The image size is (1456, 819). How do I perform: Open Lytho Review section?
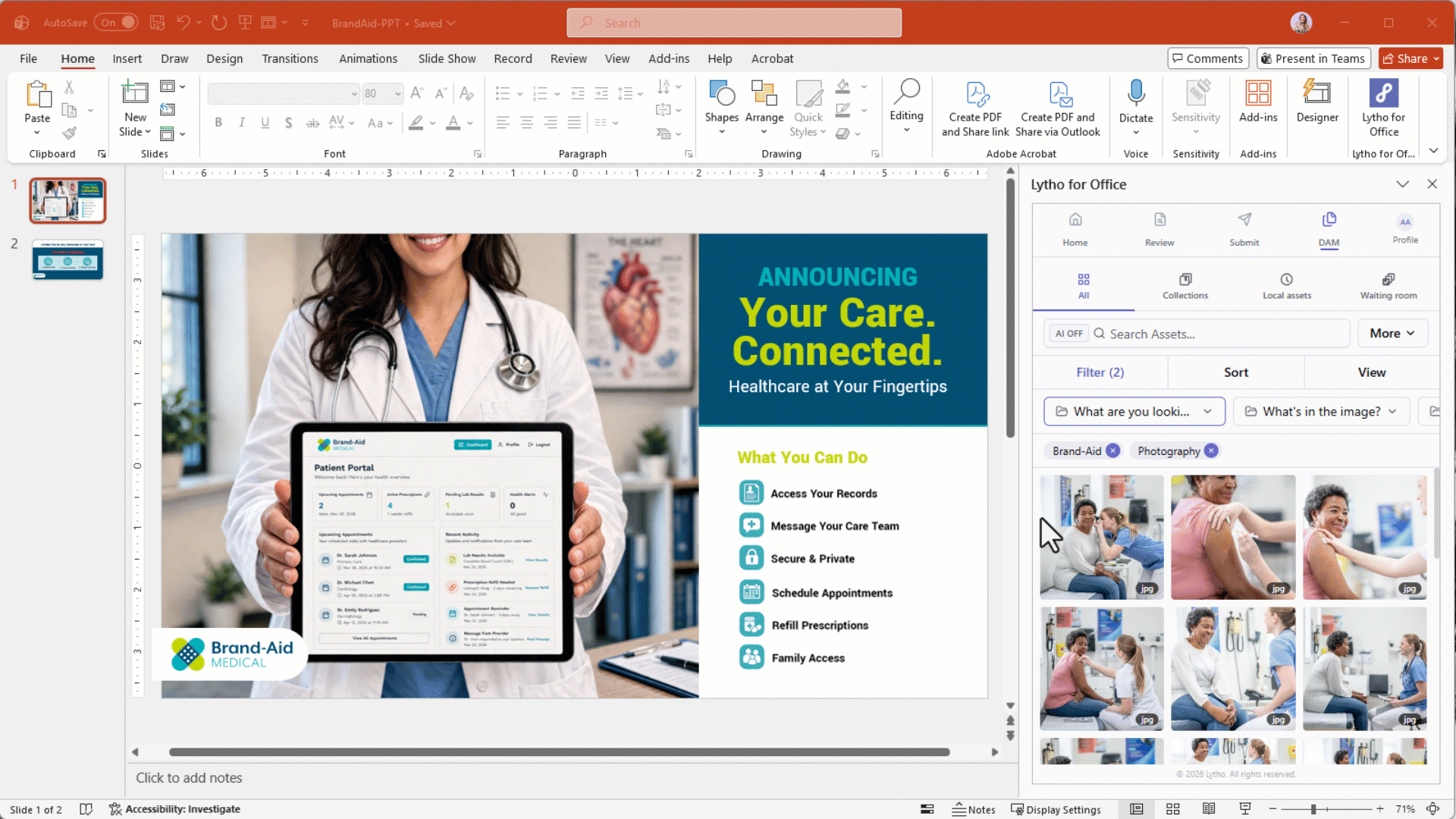[1159, 229]
